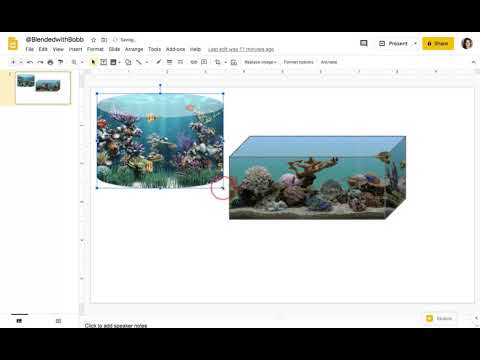The width and height of the screenshot is (480, 360).
Task: Click the @BlendedwithBobb title field
Action: 55,40
